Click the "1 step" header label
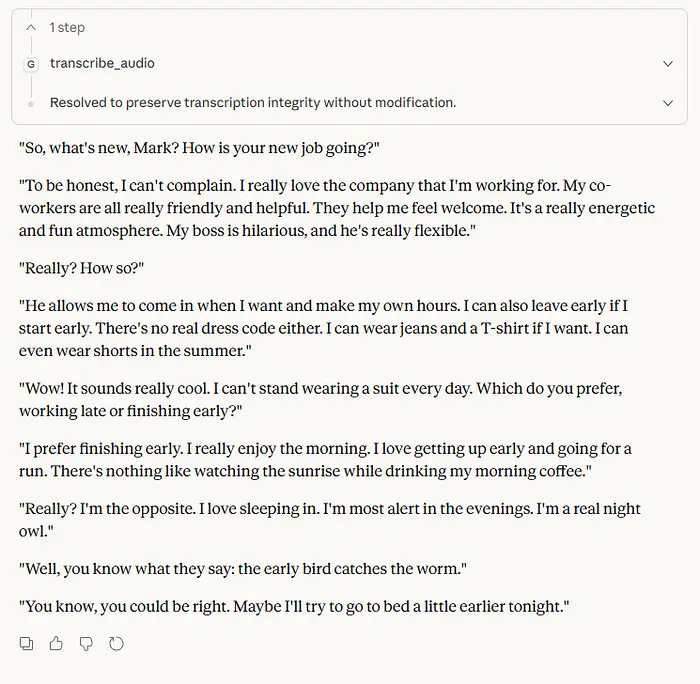700x684 pixels. pos(67,28)
